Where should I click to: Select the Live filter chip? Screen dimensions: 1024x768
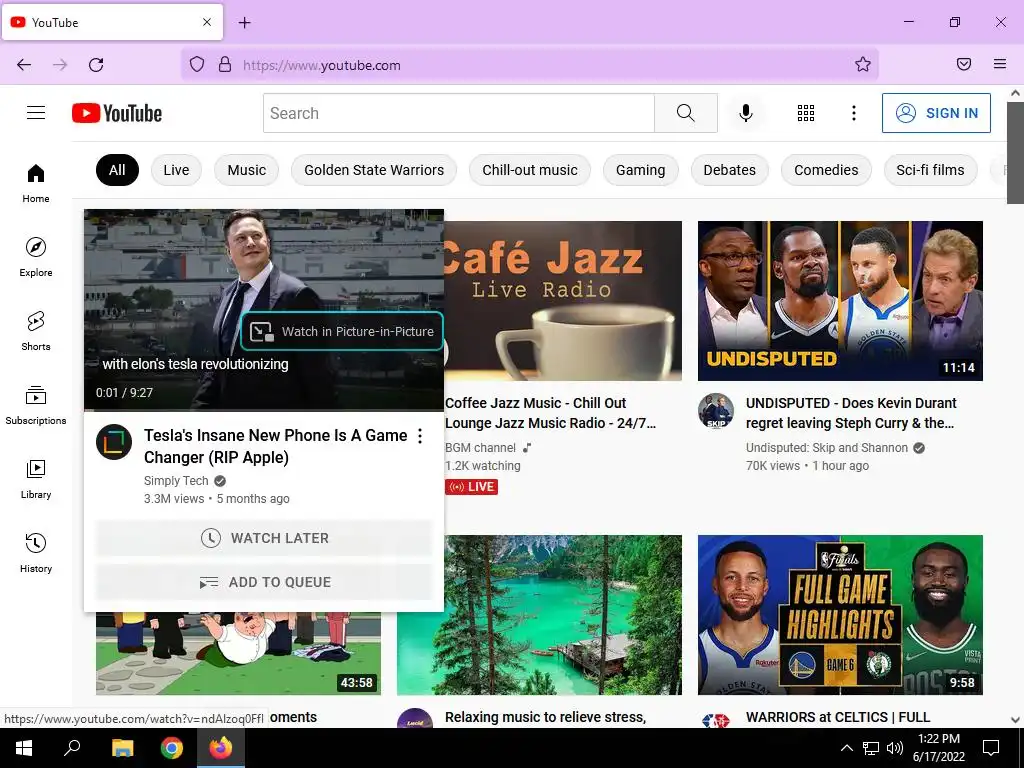click(176, 170)
